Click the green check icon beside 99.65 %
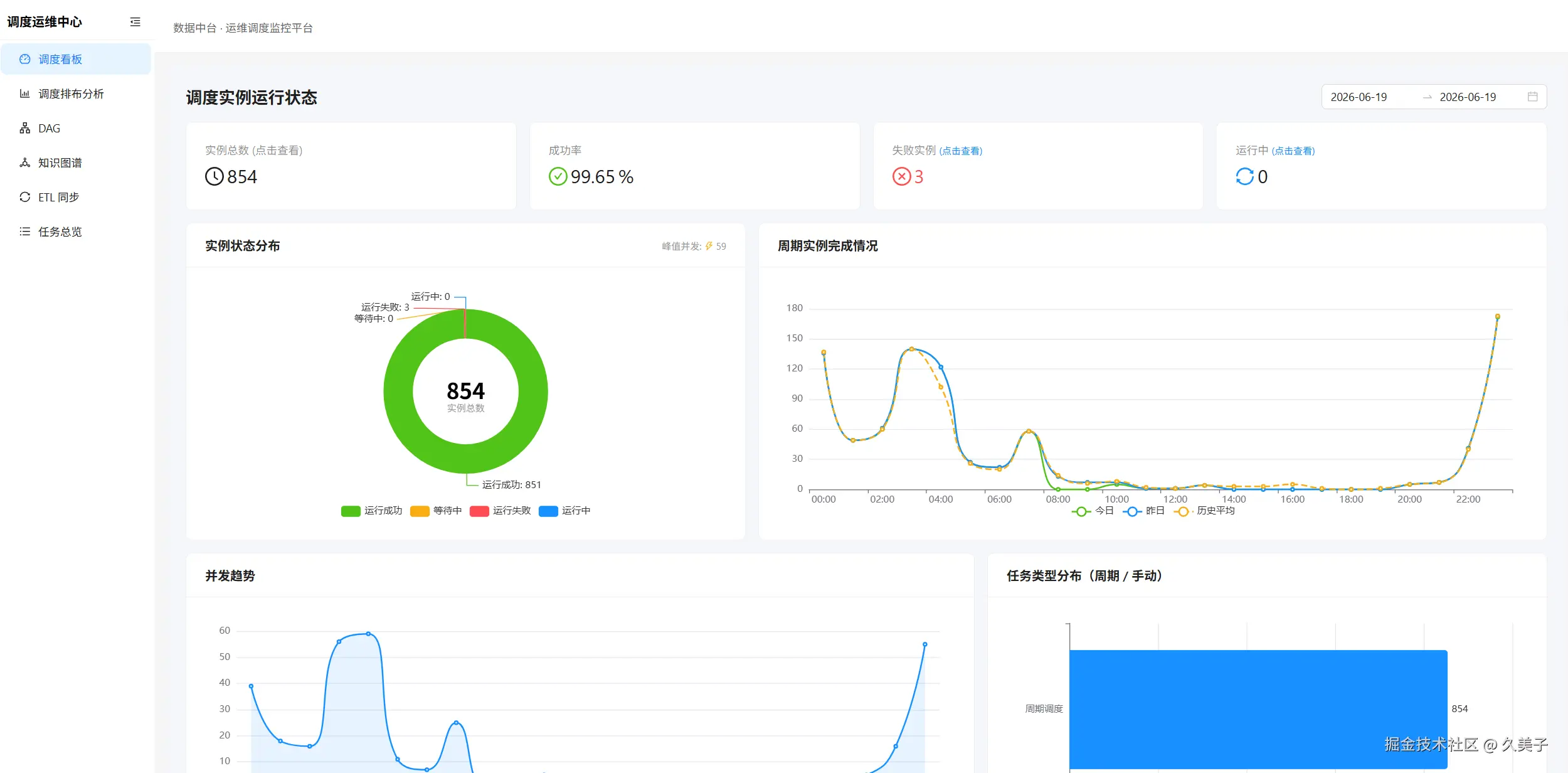 (558, 176)
